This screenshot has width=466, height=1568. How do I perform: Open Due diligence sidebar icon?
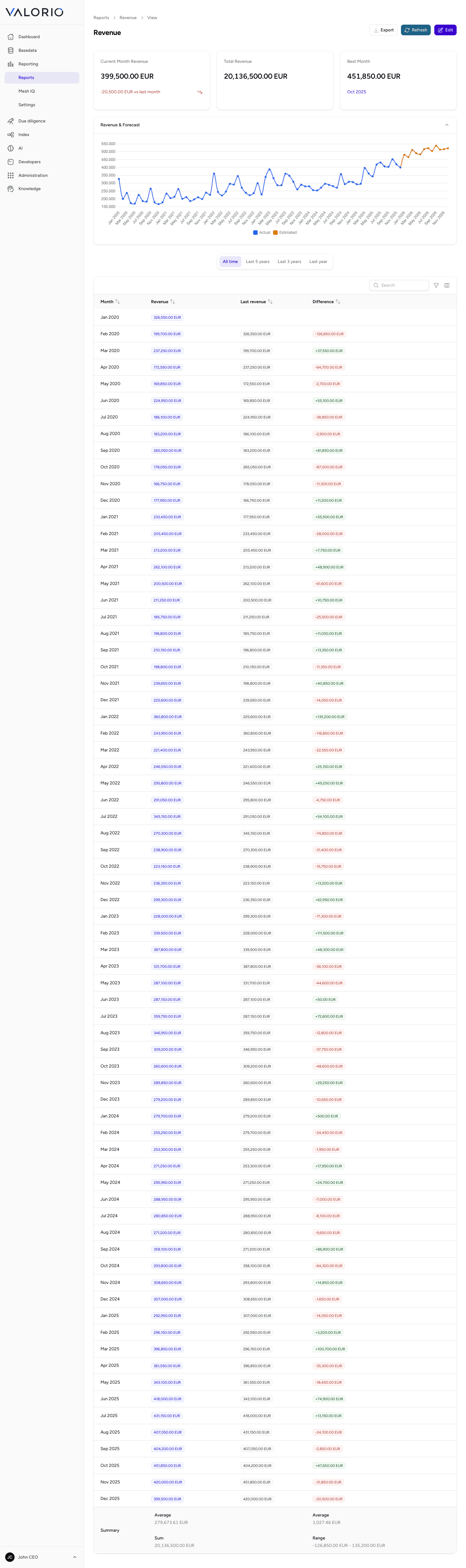tap(10, 121)
